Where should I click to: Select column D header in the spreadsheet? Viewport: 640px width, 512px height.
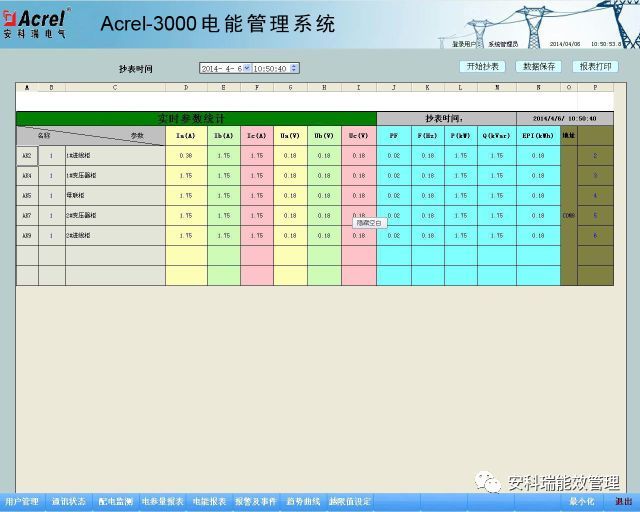(186, 88)
